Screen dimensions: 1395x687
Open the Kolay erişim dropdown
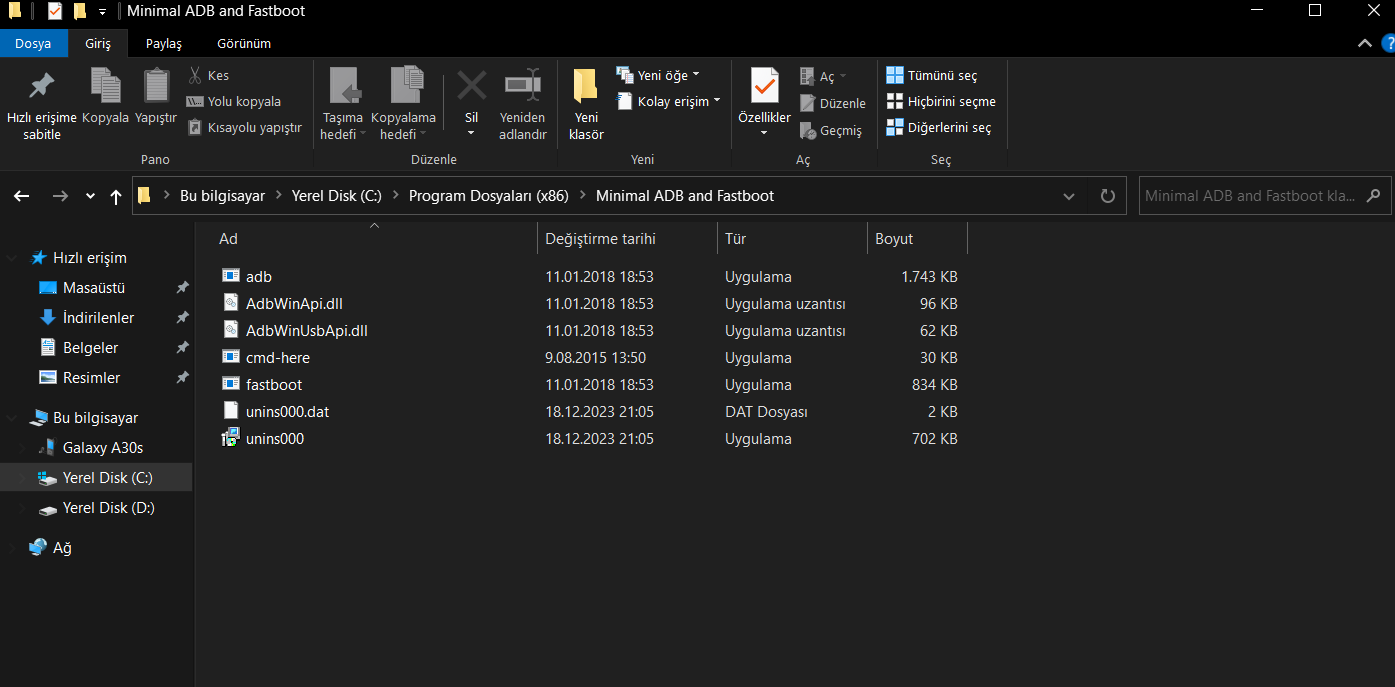668,101
